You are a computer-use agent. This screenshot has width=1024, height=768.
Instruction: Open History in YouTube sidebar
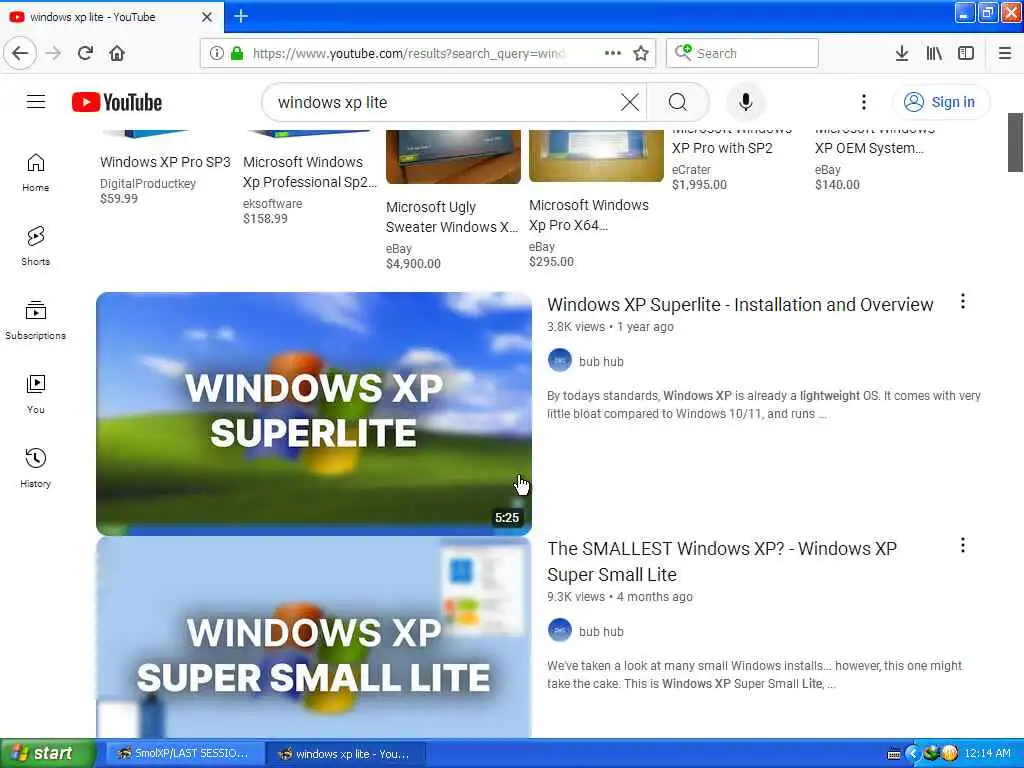[x=36, y=468]
